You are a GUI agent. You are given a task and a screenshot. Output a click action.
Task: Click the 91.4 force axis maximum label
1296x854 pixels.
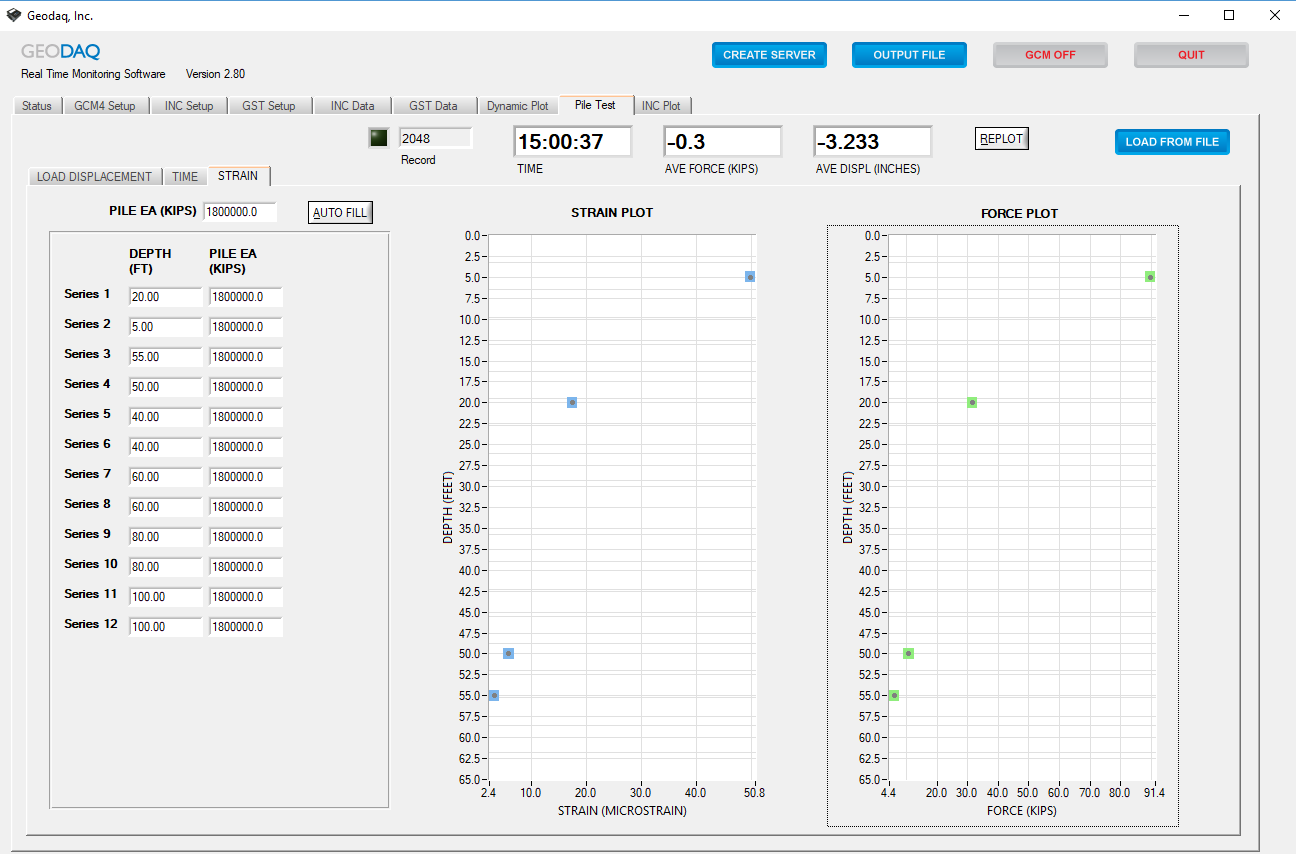point(1154,793)
